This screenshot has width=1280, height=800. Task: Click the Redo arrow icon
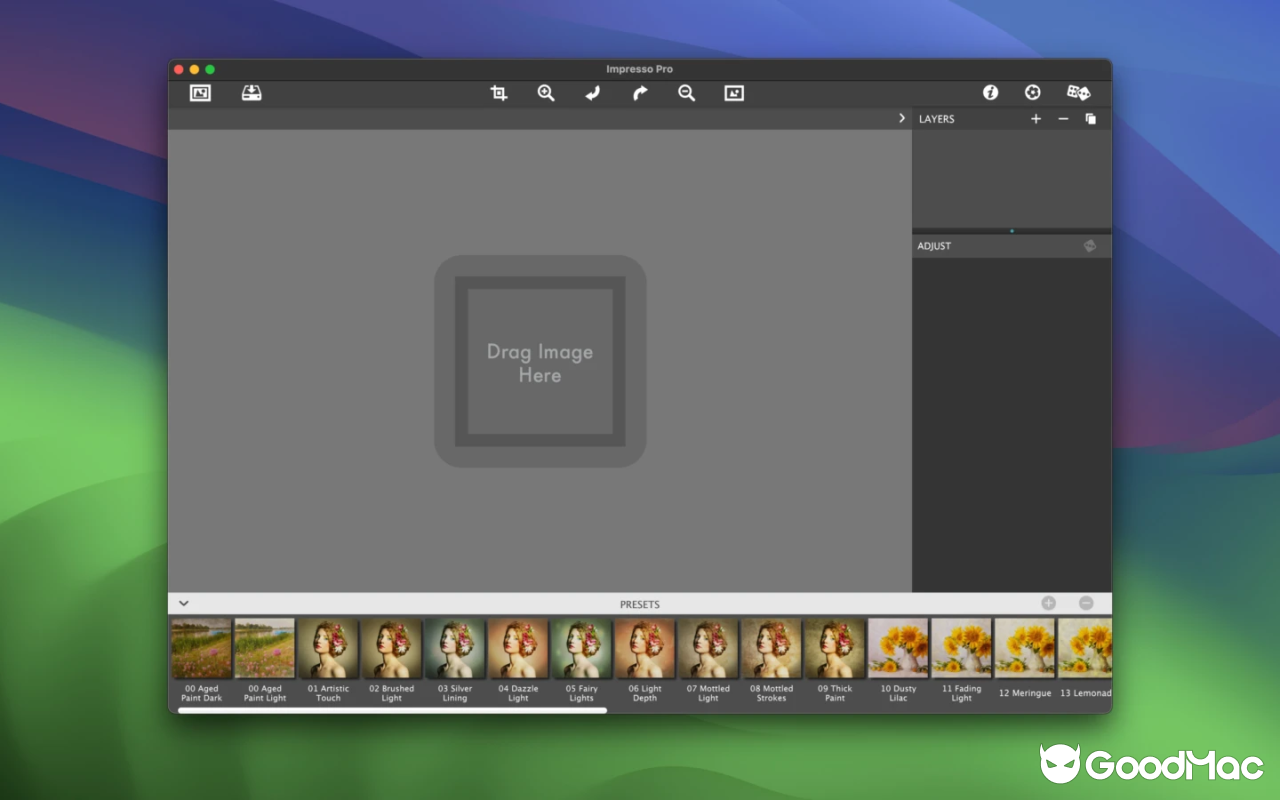[x=639, y=92]
